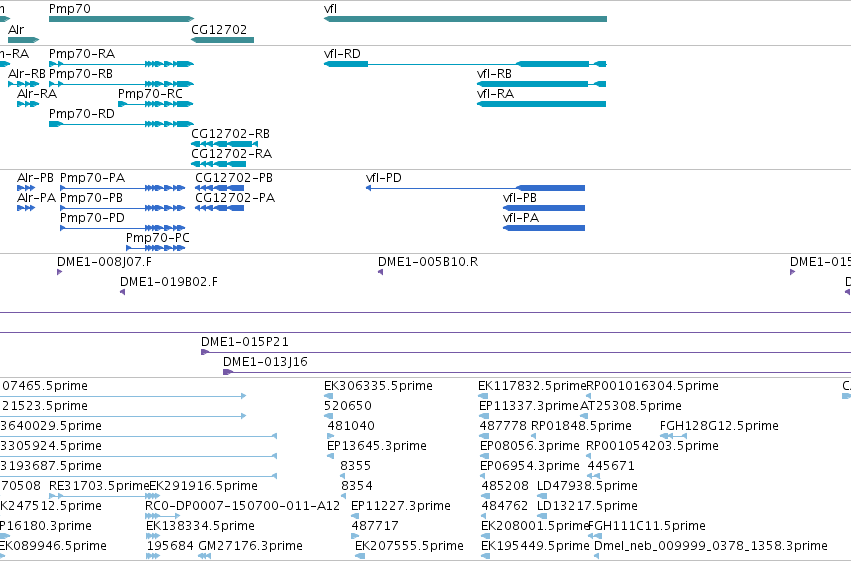Click the 445671 feature label

pos(611,467)
